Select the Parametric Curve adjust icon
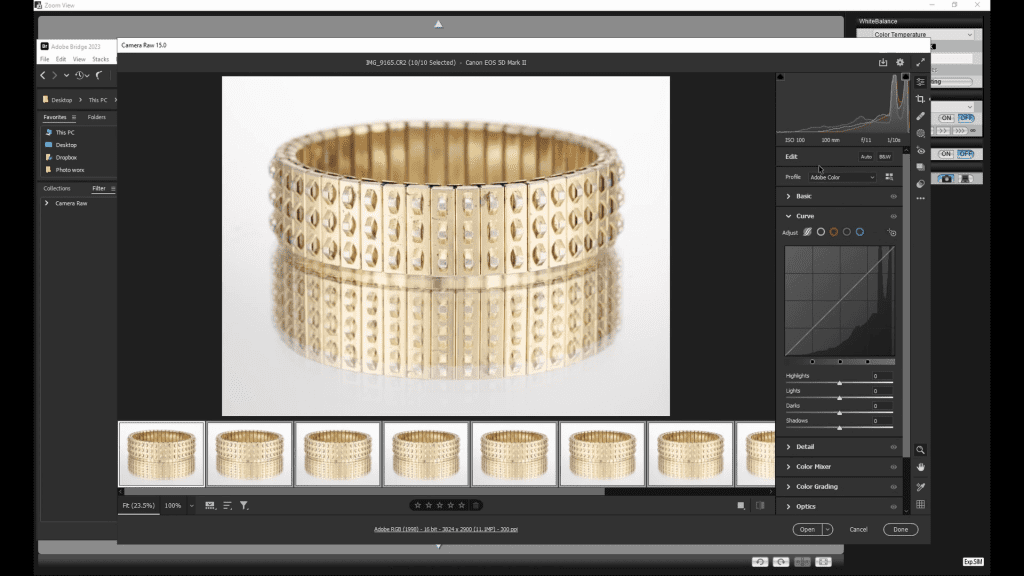The image size is (1024, 576). [807, 232]
